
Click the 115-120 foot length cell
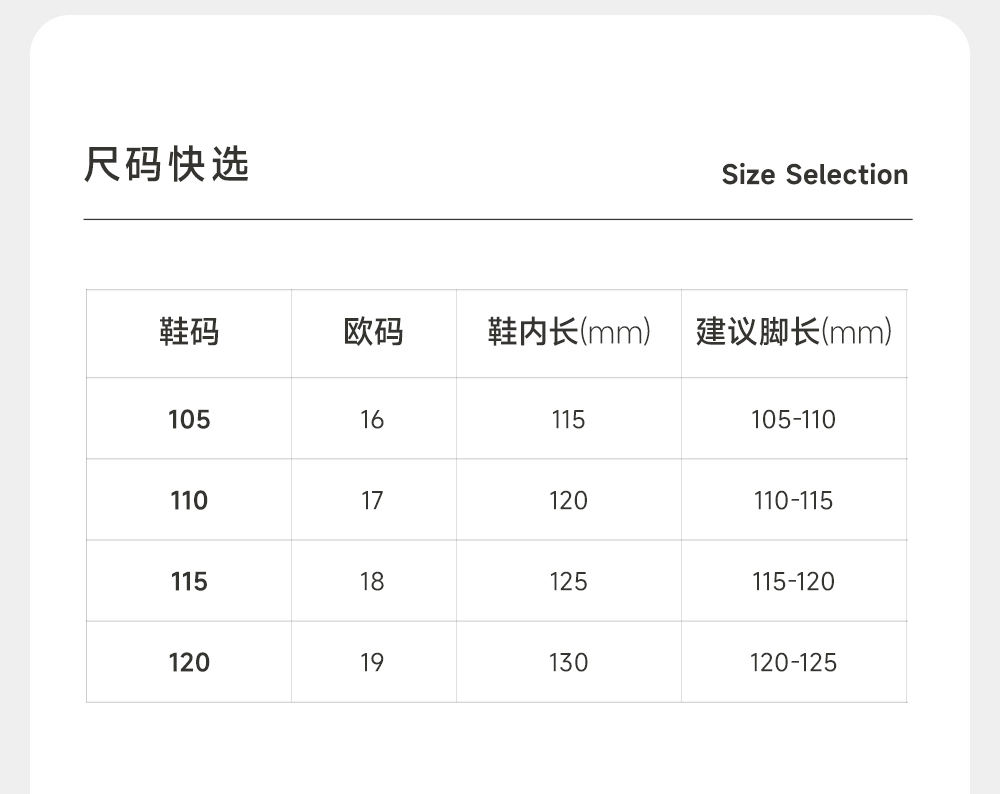pyautogui.click(x=793, y=582)
